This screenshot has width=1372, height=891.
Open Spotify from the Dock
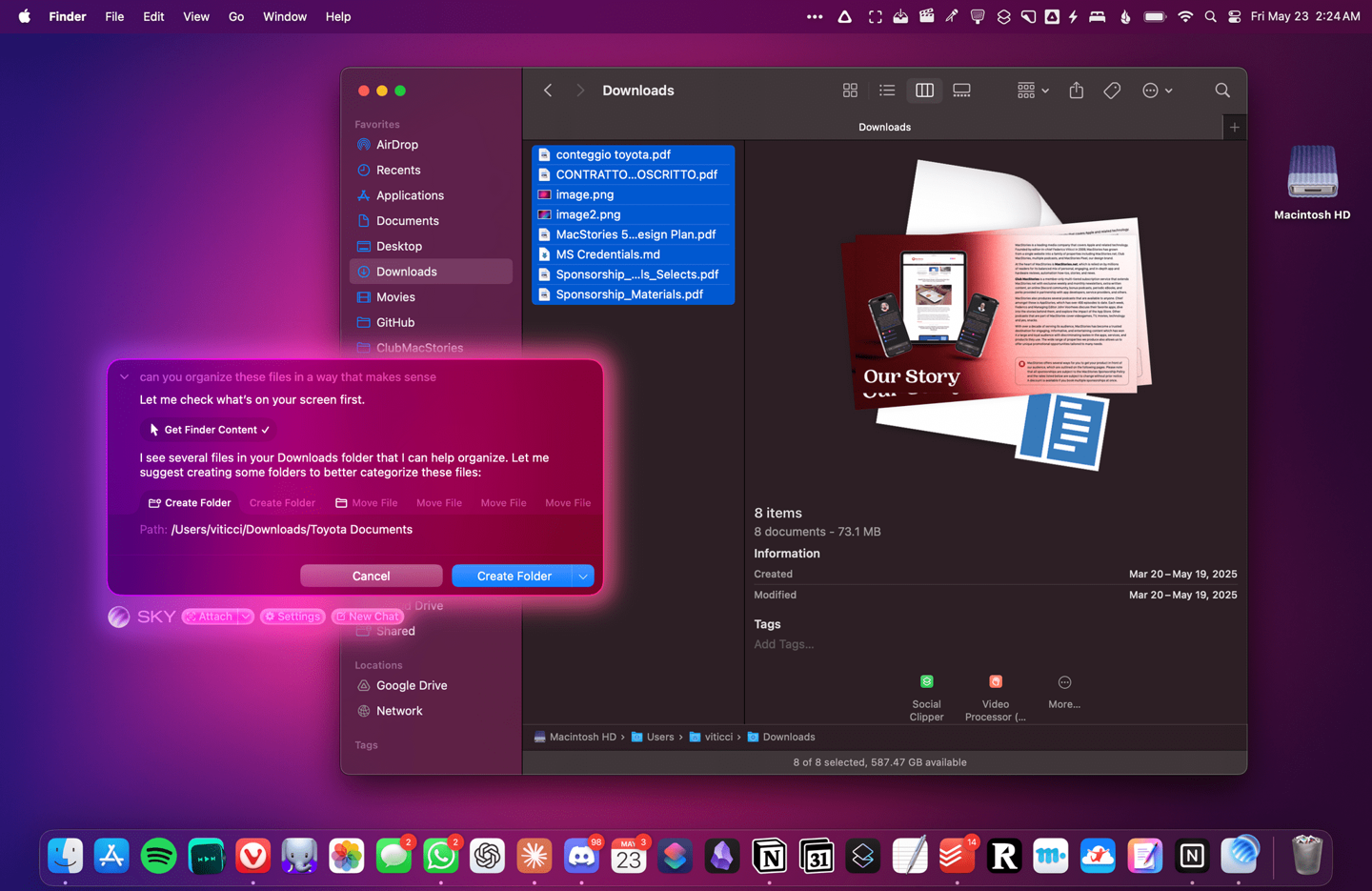[158, 856]
